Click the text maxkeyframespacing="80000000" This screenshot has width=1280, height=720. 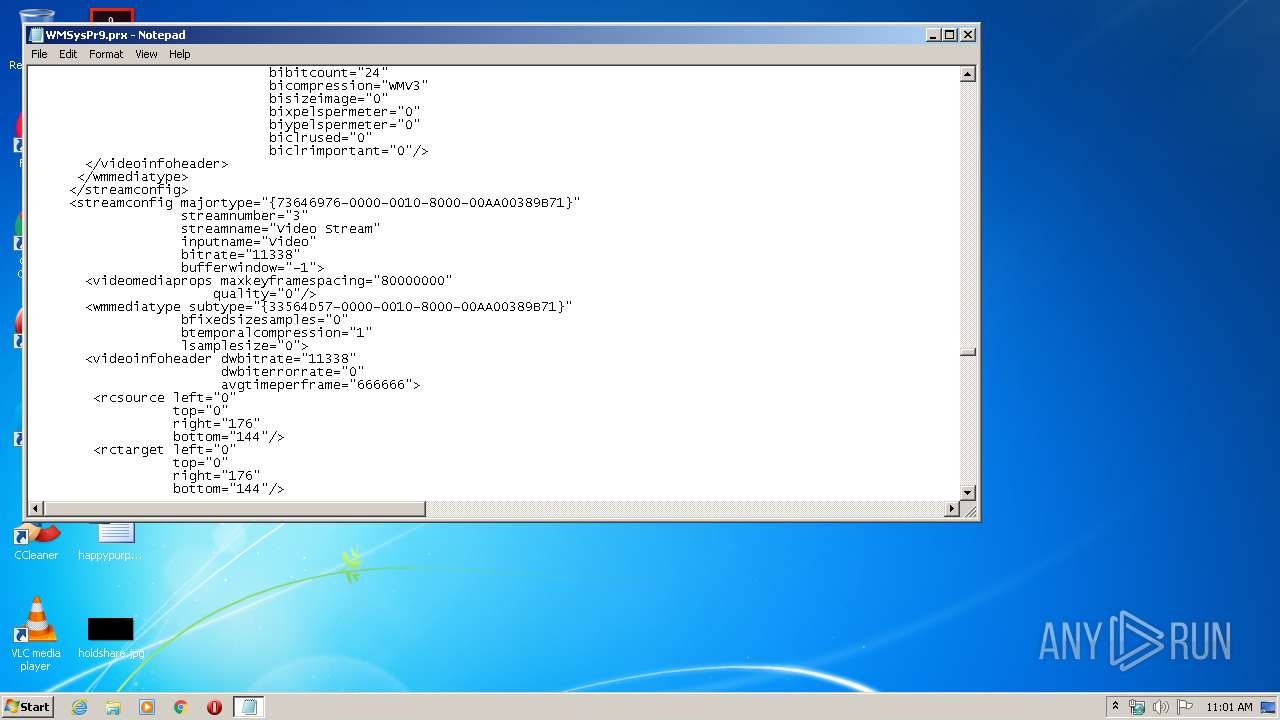pyautogui.click(x=336, y=281)
